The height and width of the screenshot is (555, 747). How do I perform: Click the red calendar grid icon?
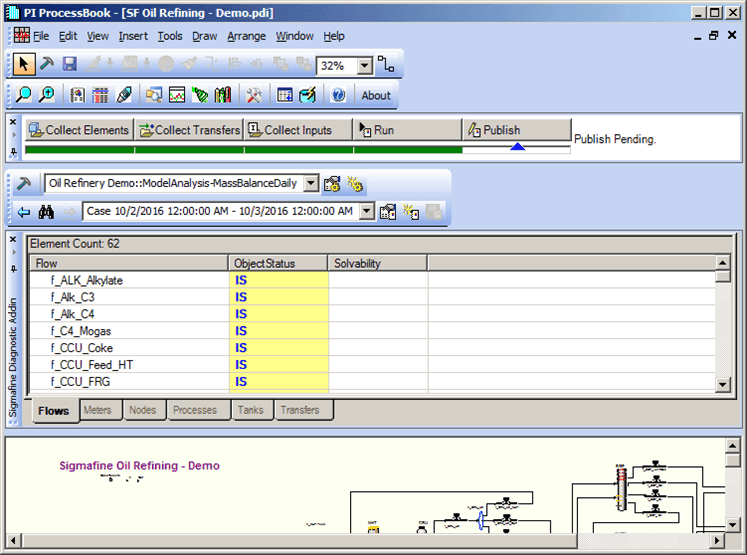point(100,95)
